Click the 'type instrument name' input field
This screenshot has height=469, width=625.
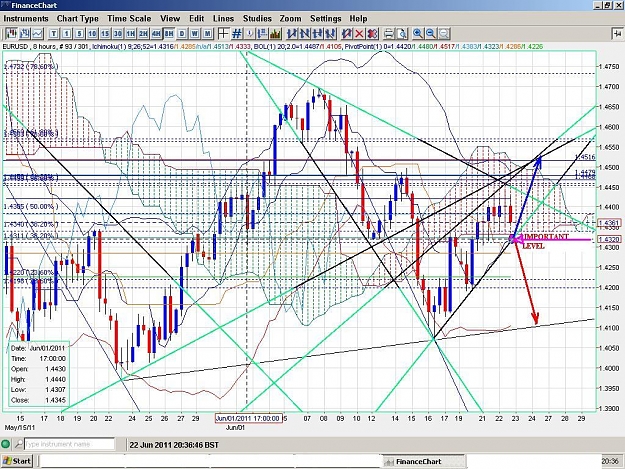click(70, 444)
